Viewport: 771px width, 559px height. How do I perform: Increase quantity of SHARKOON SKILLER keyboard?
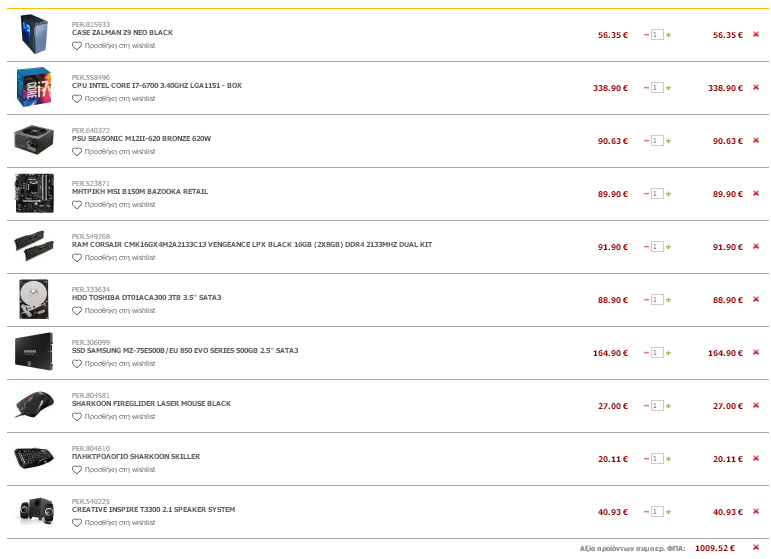pos(668,459)
